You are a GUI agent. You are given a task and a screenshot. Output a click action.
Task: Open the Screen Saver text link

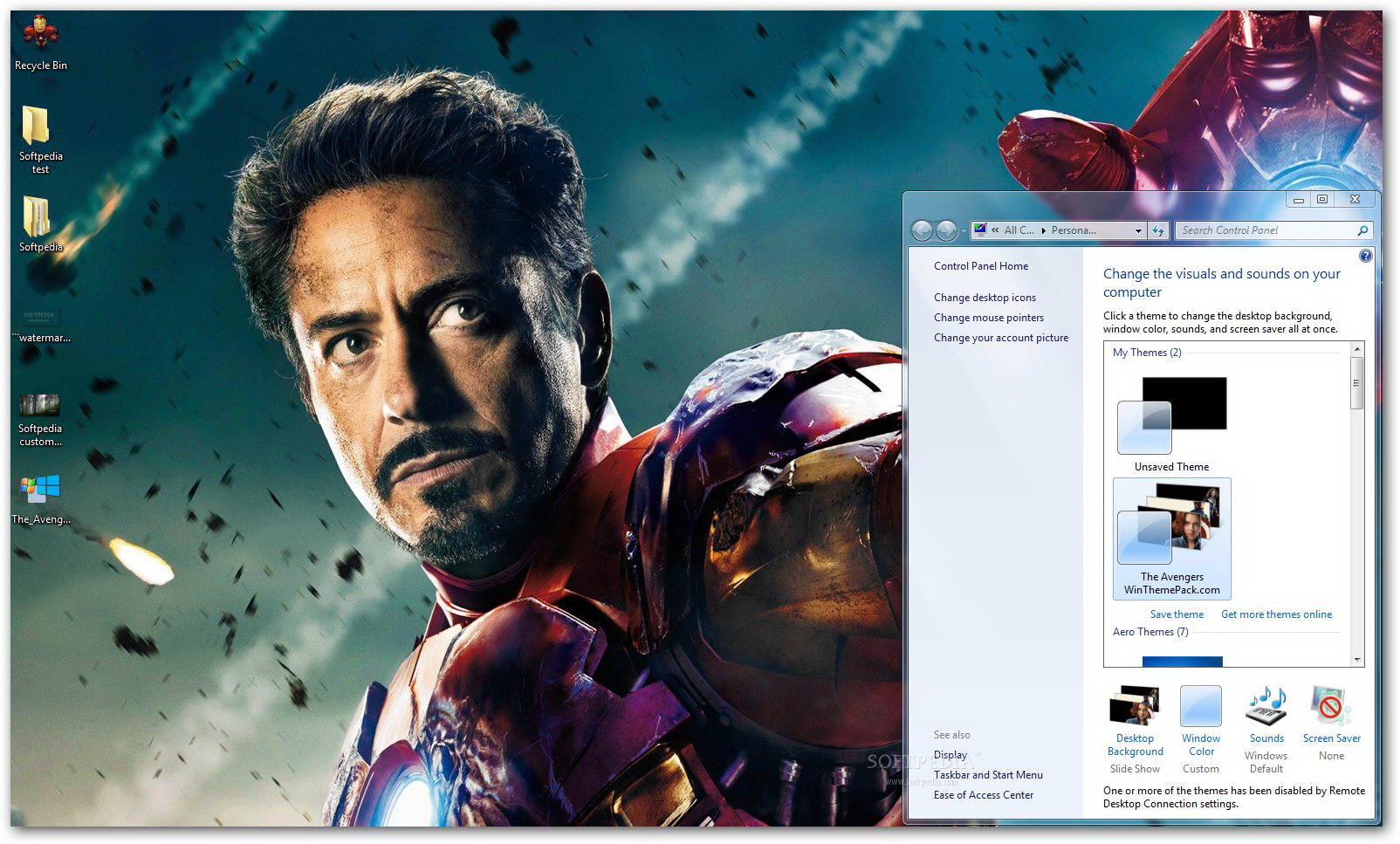point(1331,738)
